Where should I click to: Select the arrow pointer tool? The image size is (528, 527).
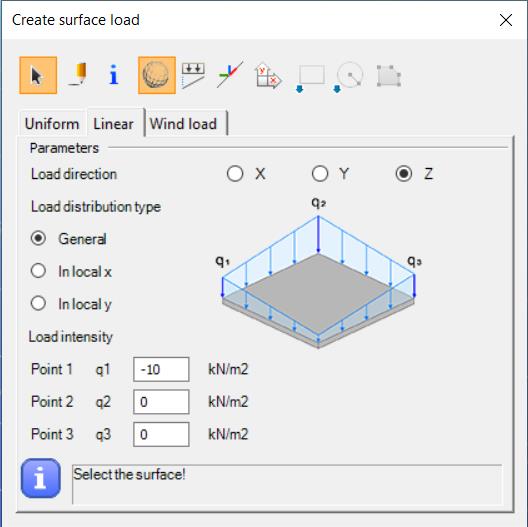pyautogui.click(x=38, y=75)
